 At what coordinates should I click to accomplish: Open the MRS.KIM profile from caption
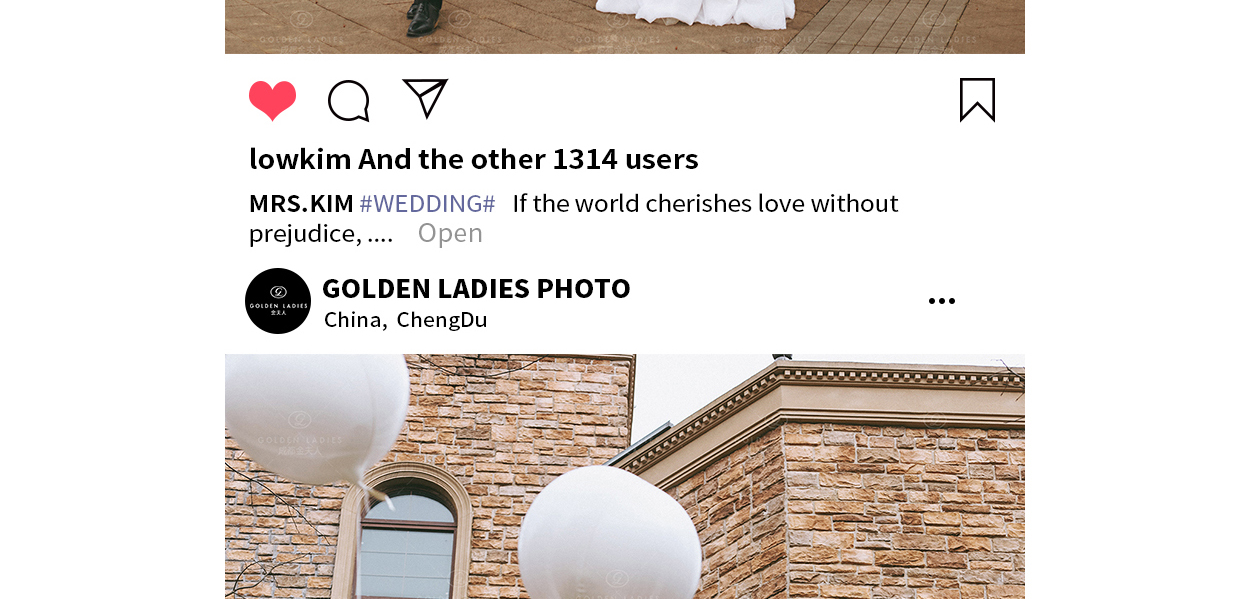pyautogui.click(x=301, y=204)
